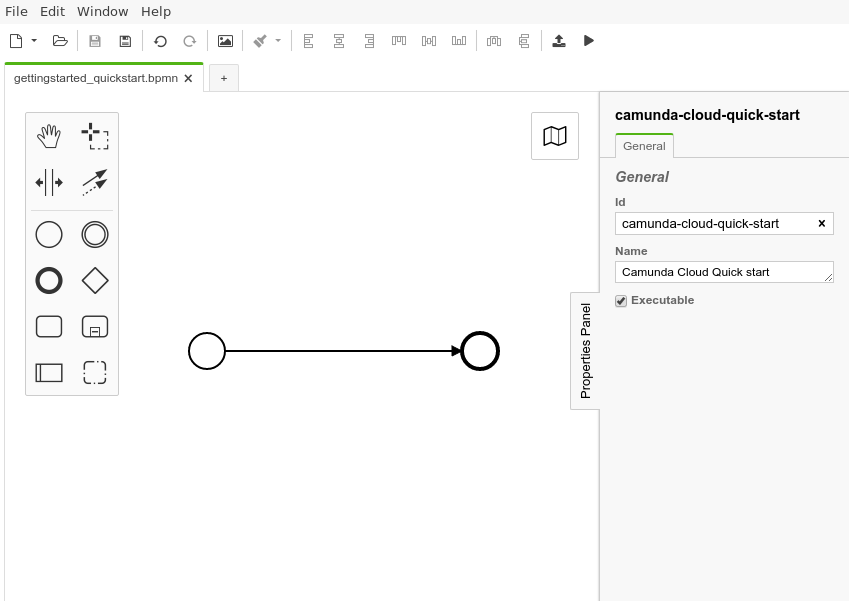
Task: Create a gateway diamond from palette
Action: click(95, 281)
